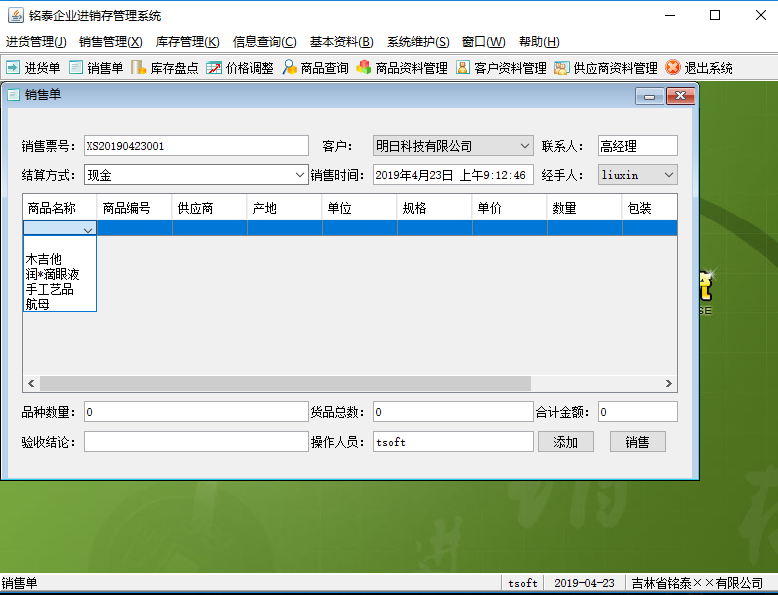This screenshot has height=595, width=778.
Task: Minimize the 销售单 inner window
Action: (649, 96)
